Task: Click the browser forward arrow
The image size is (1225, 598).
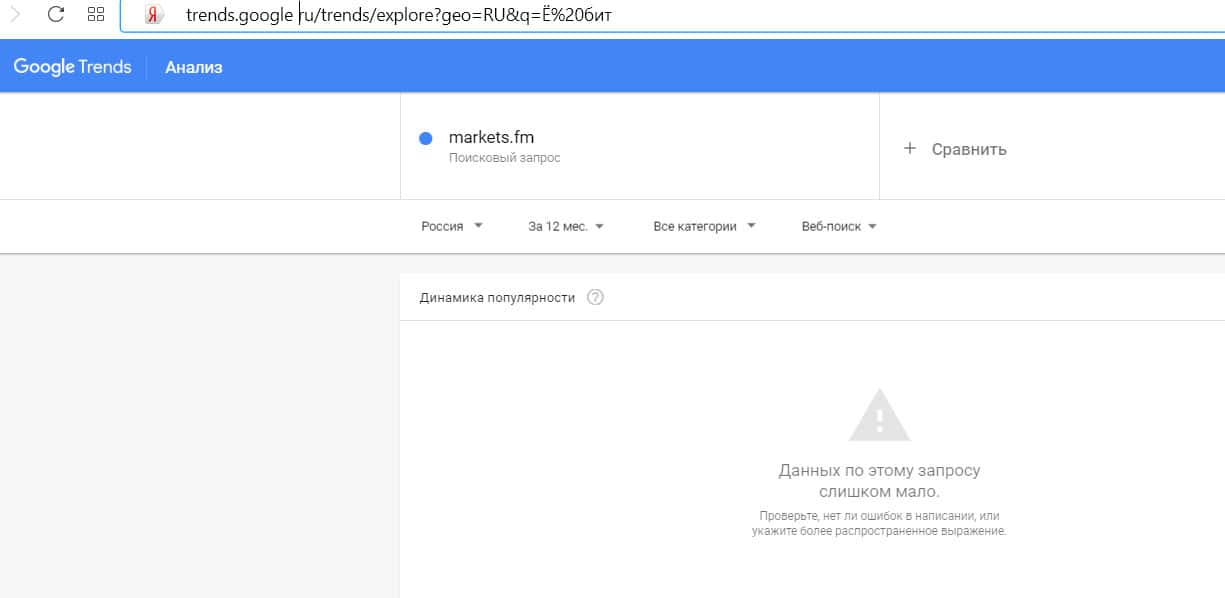Action: click(x=15, y=15)
